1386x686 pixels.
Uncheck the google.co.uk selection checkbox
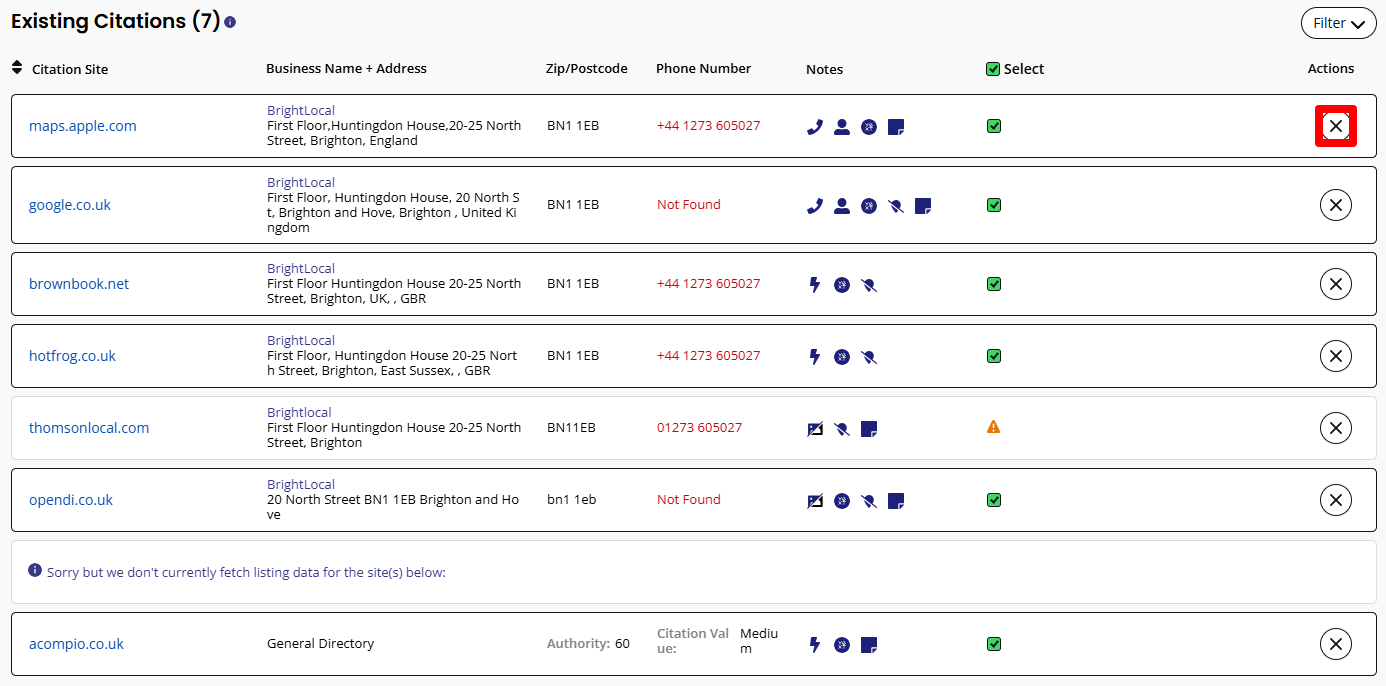993,205
